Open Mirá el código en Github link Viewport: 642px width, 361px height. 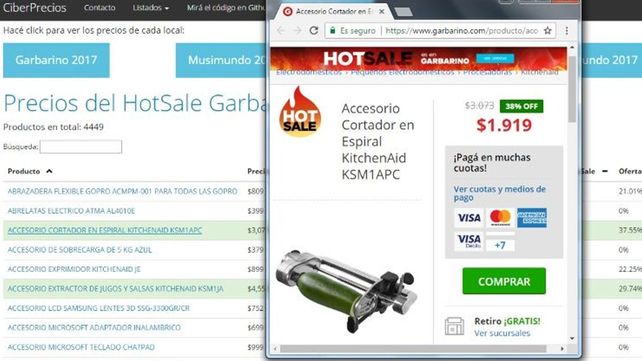[x=226, y=7]
